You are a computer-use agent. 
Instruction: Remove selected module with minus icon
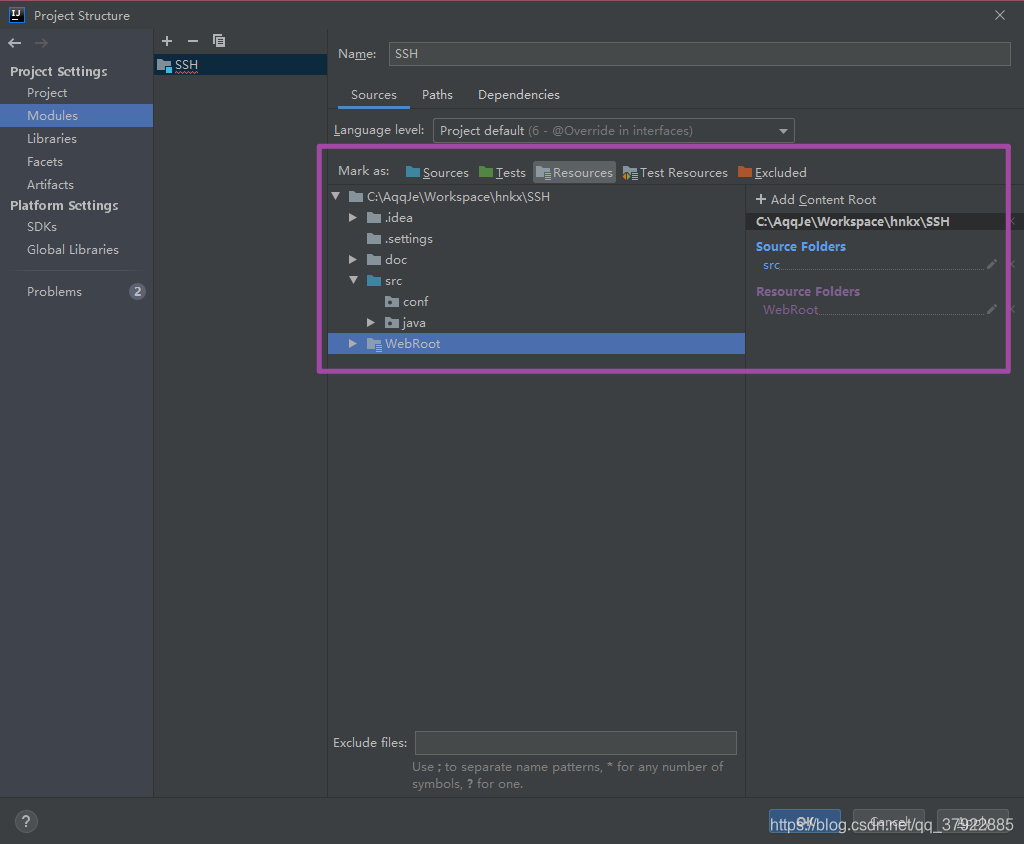click(x=193, y=41)
